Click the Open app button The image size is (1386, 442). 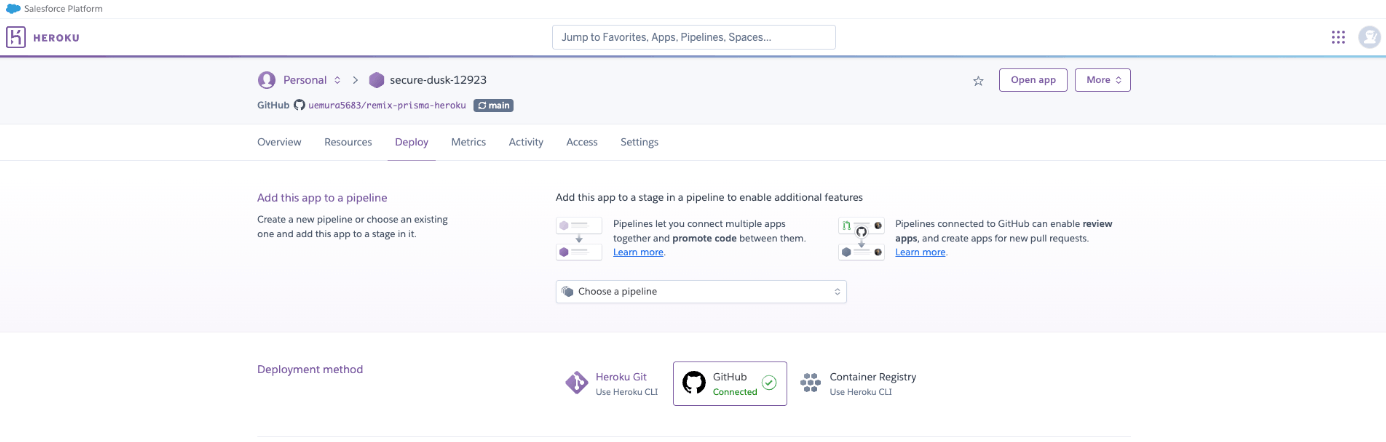click(x=1033, y=80)
